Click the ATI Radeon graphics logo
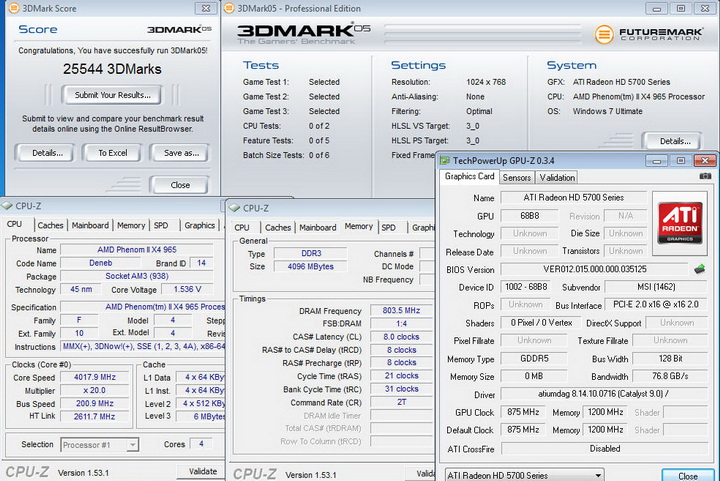 pyautogui.click(x=681, y=222)
